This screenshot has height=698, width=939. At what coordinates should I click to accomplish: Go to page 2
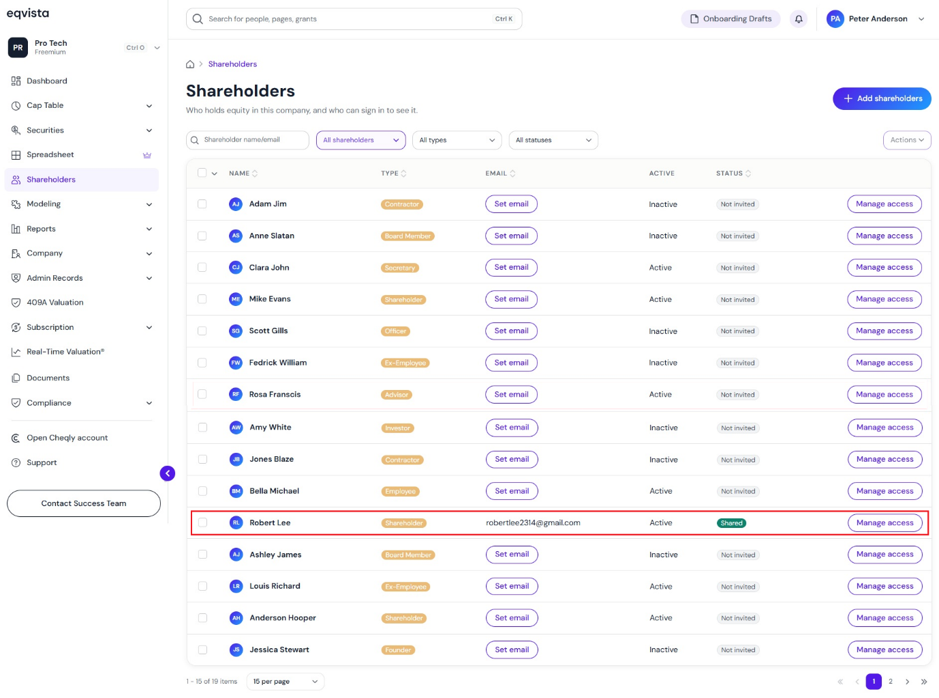pos(890,681)
